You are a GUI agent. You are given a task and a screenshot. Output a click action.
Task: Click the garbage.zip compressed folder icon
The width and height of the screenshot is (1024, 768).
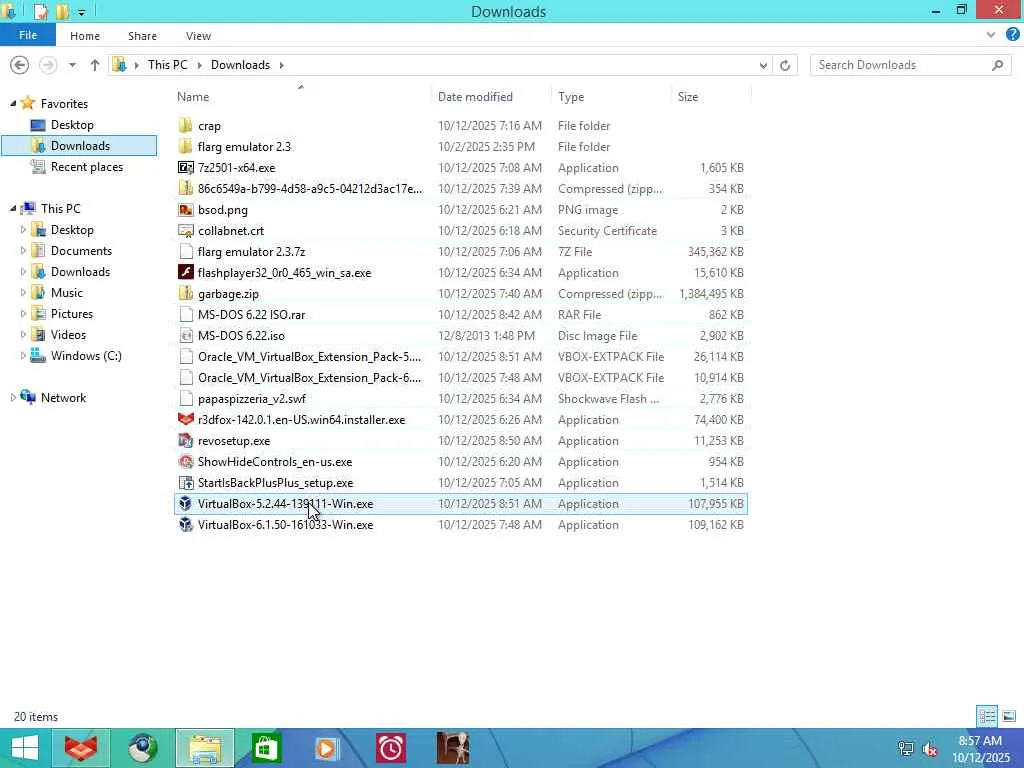point(185,293)
